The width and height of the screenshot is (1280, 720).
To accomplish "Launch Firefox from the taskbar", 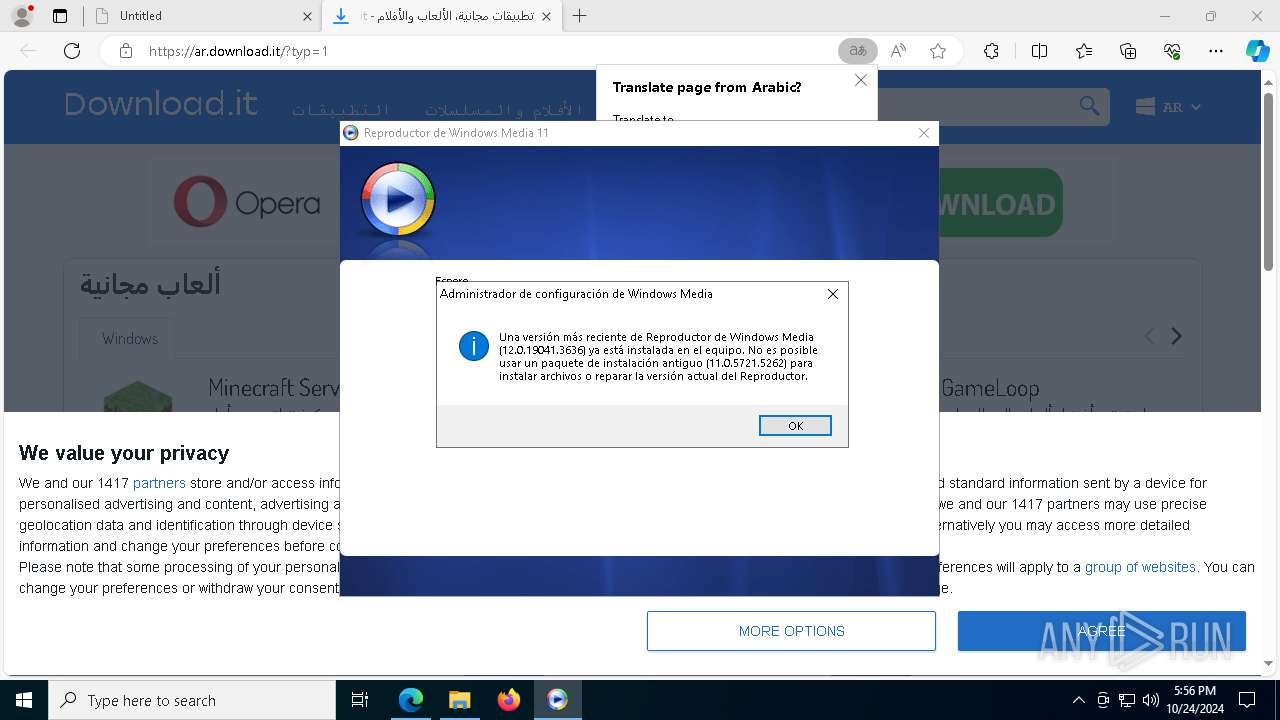I will 509,700.
